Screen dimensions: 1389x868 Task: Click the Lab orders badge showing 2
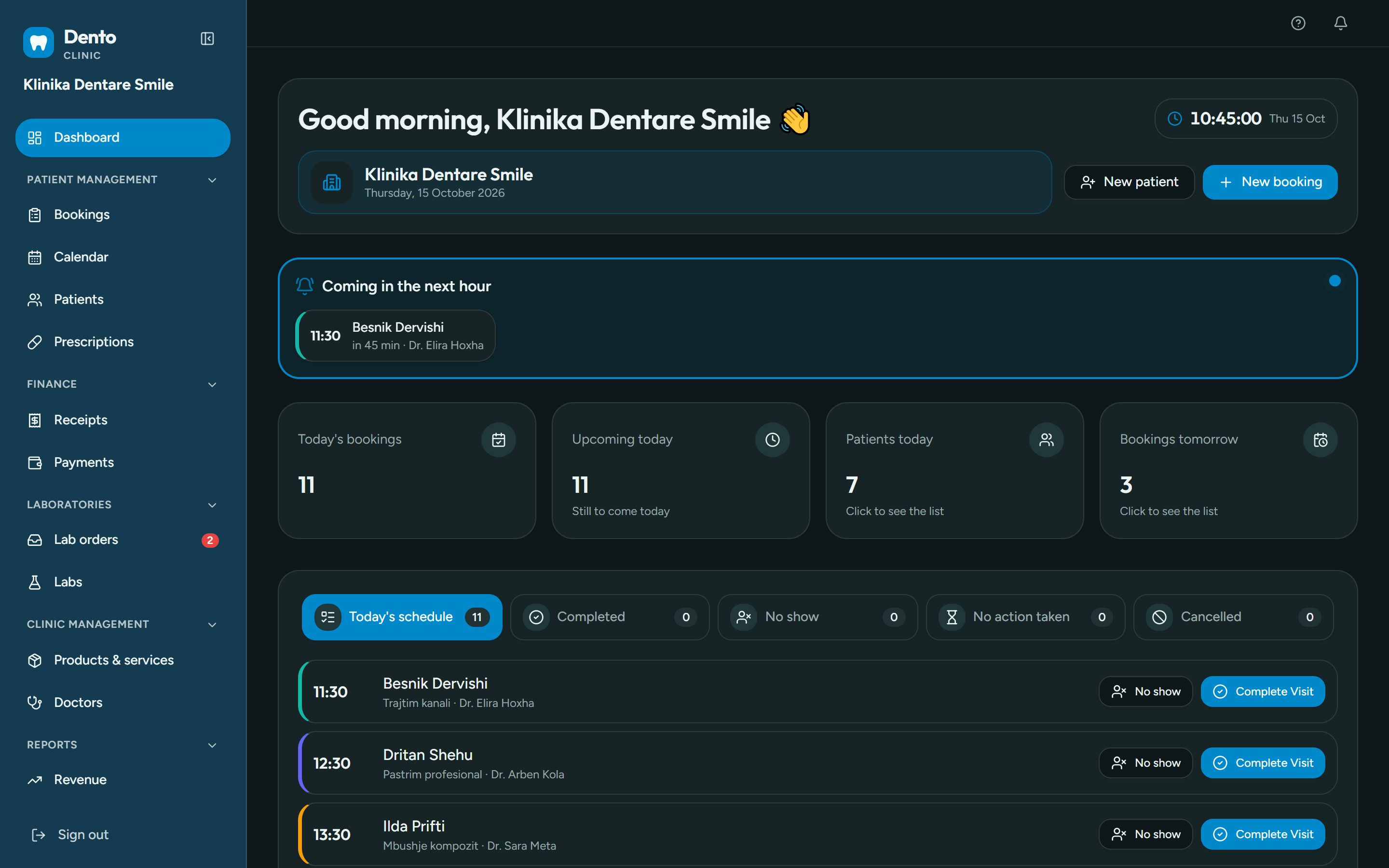210,540
